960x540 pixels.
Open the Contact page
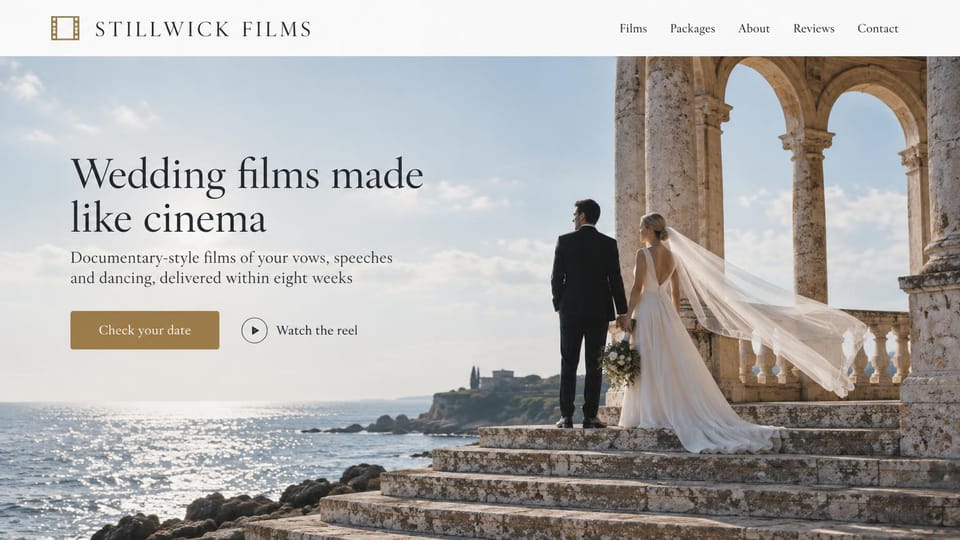pos(877,28)
